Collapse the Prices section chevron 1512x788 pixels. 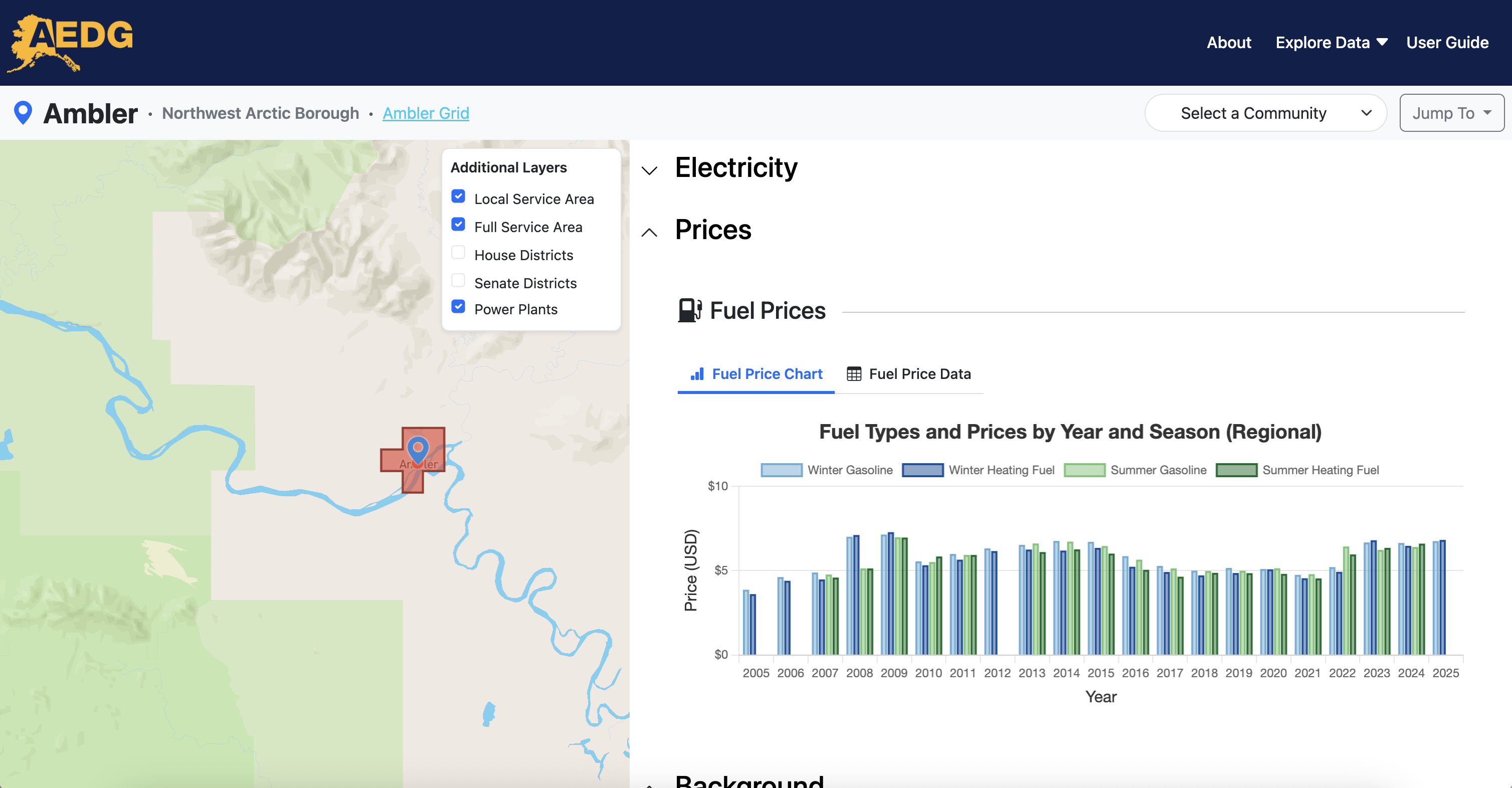coord(649,233)
